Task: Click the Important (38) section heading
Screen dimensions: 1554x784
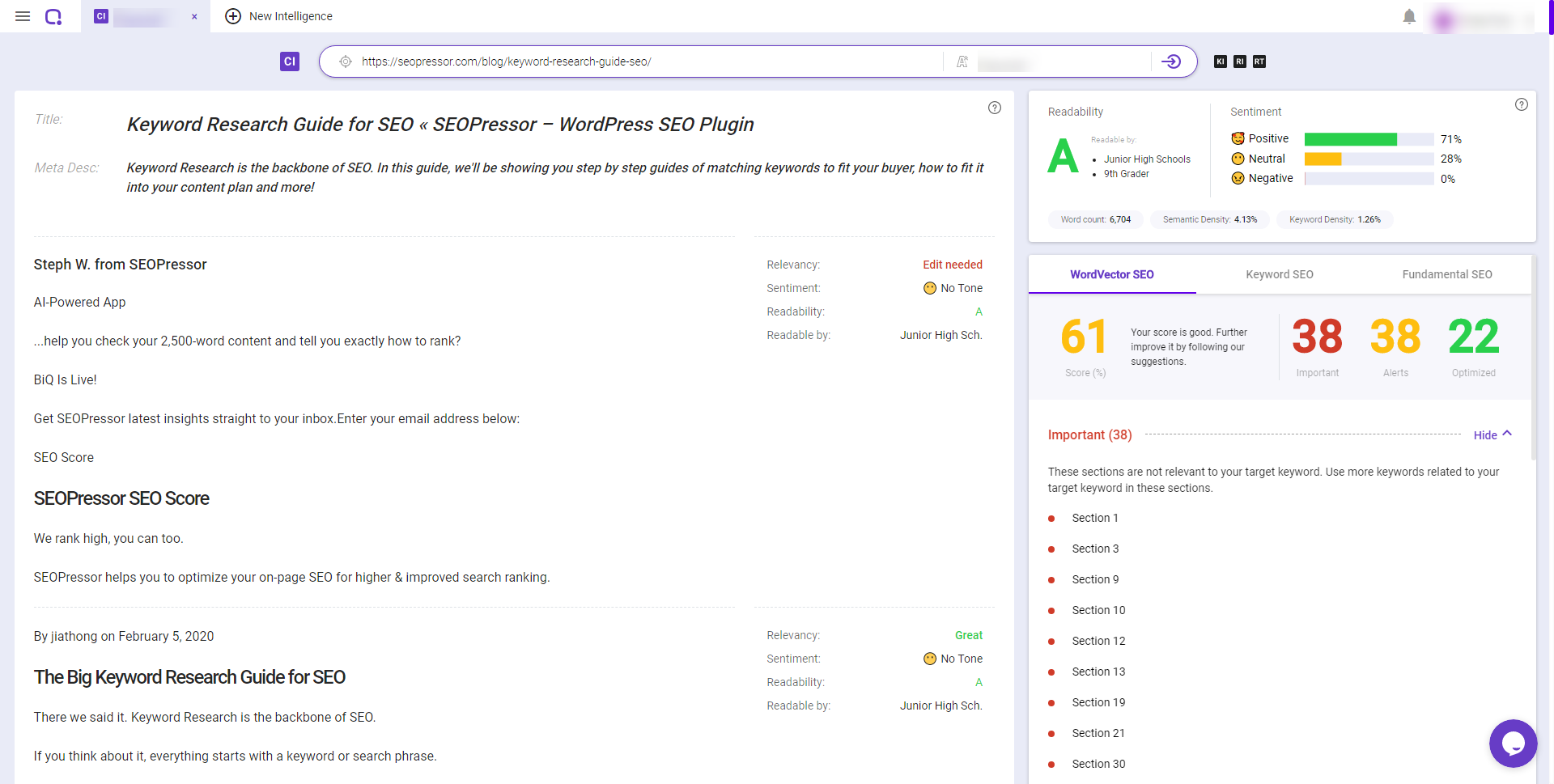Action: click(1089, 434)
